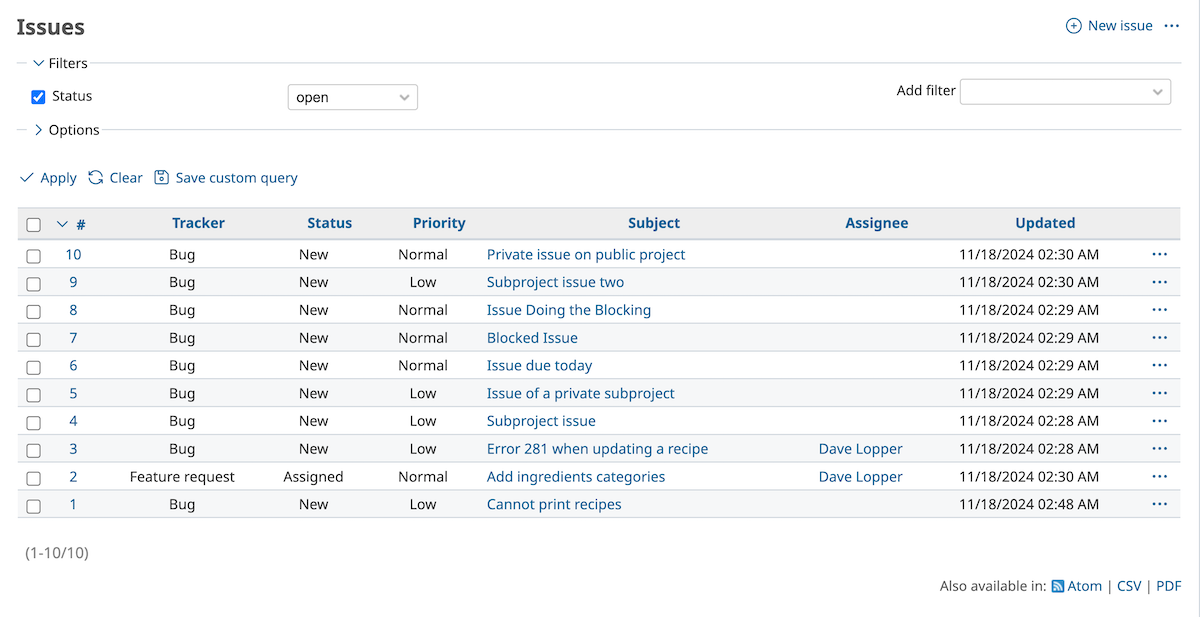Click the Clear filters reload icon
The width and height of the screenshot is (1200, 617).
click(96, 178)
